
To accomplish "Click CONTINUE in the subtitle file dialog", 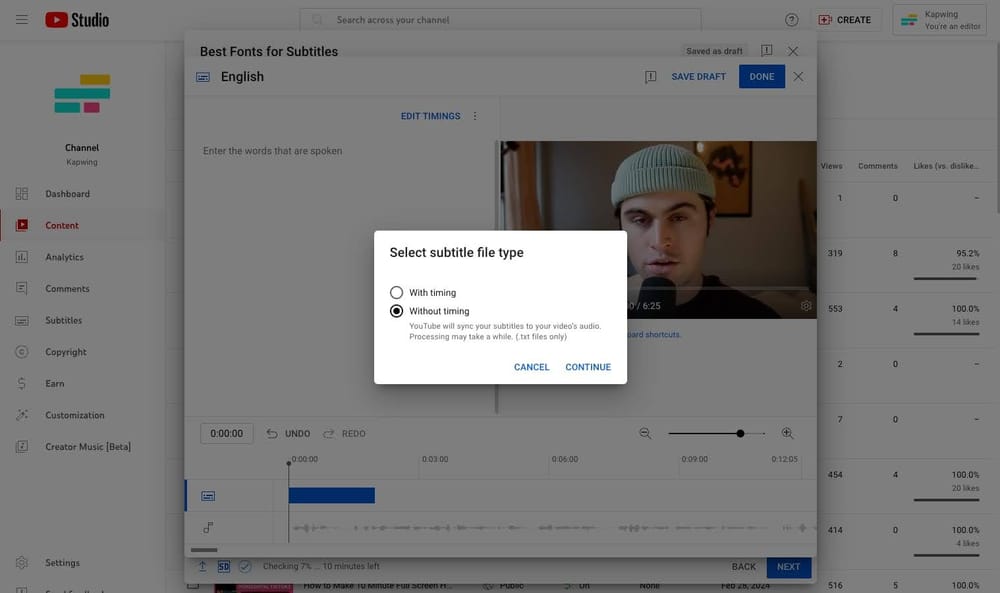I will pyautogui.click(x=588, y=367).
